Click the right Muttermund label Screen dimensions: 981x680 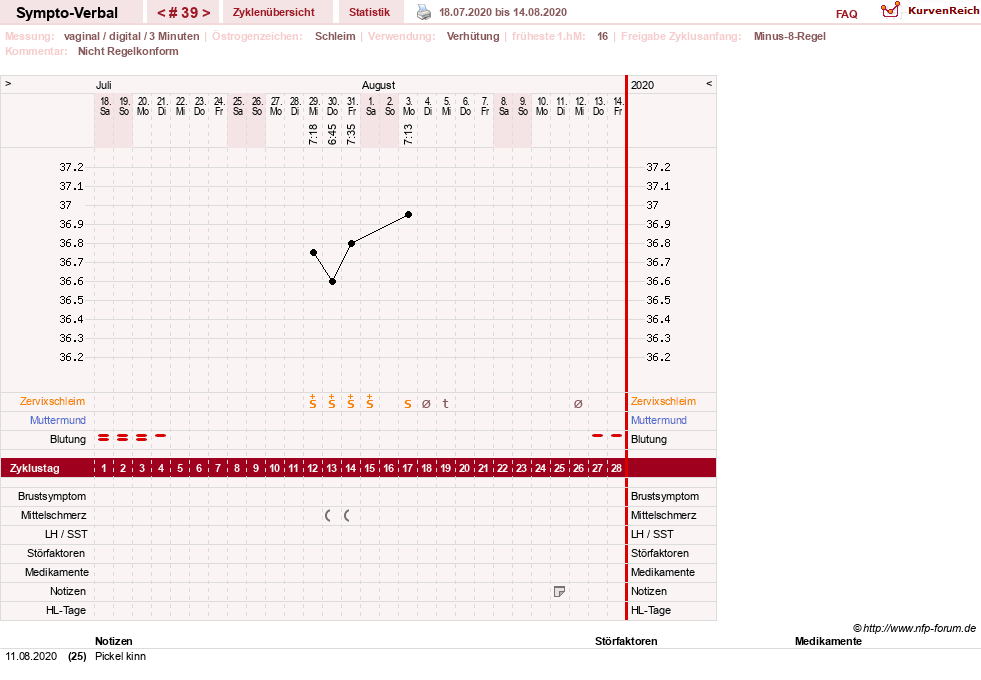coord(659,420)
